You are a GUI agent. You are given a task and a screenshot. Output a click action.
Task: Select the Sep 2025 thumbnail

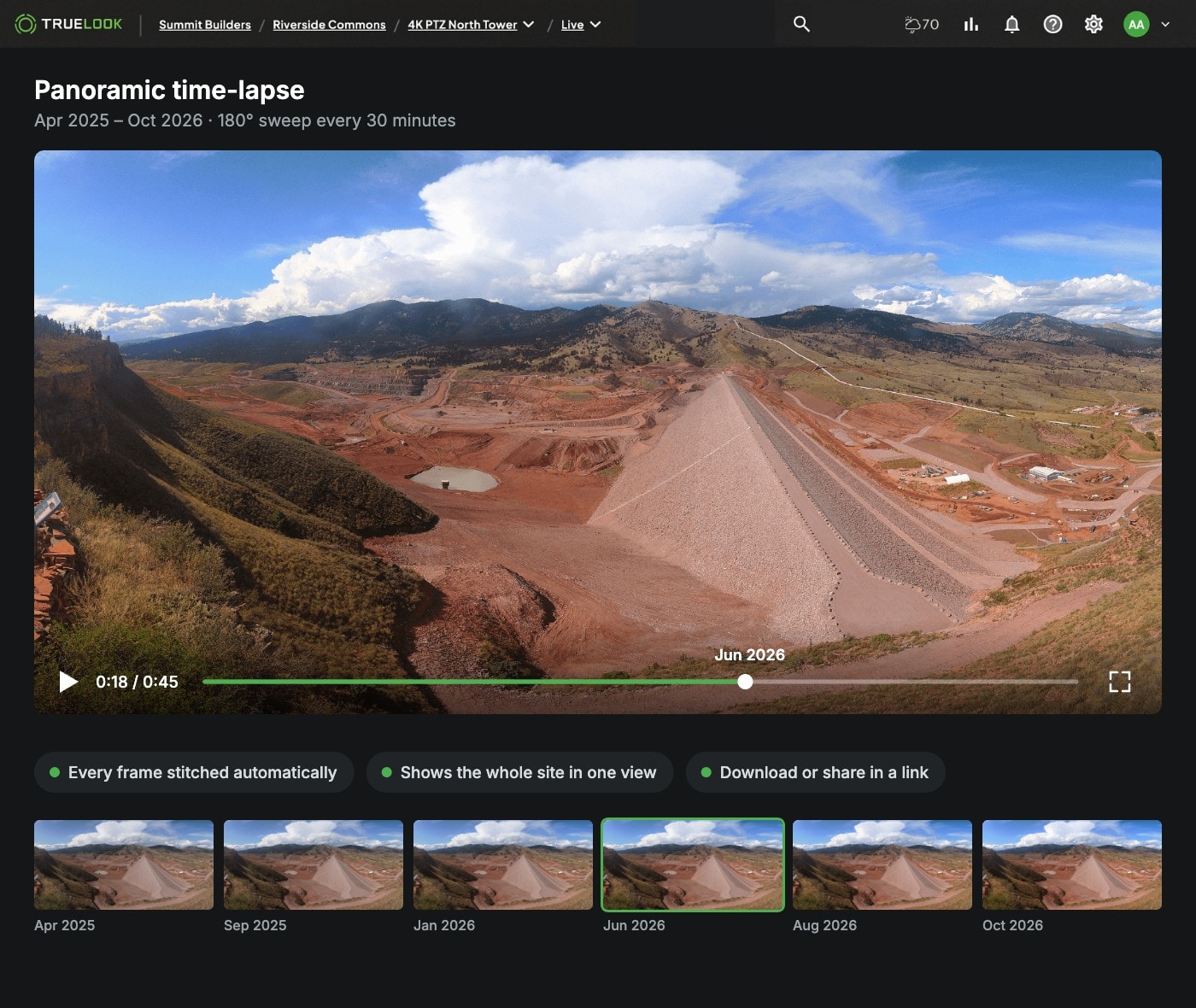coord(314,864)
